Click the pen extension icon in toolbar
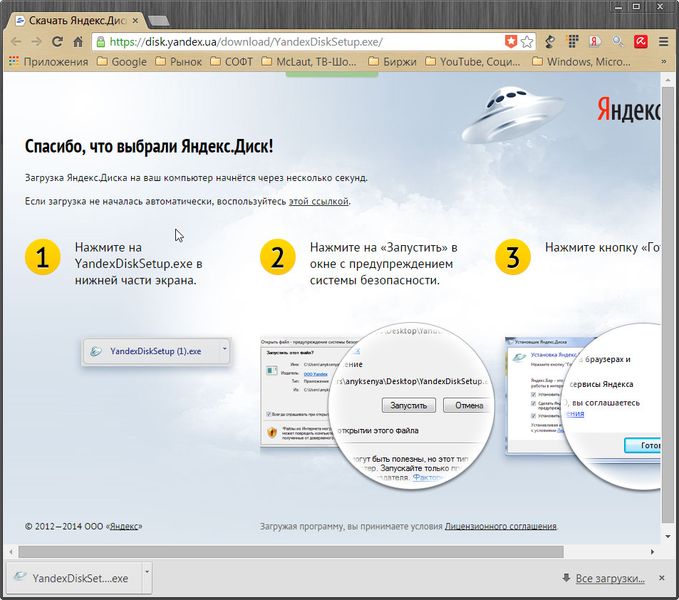The image size is (679, 600). (x=550, y=42)
